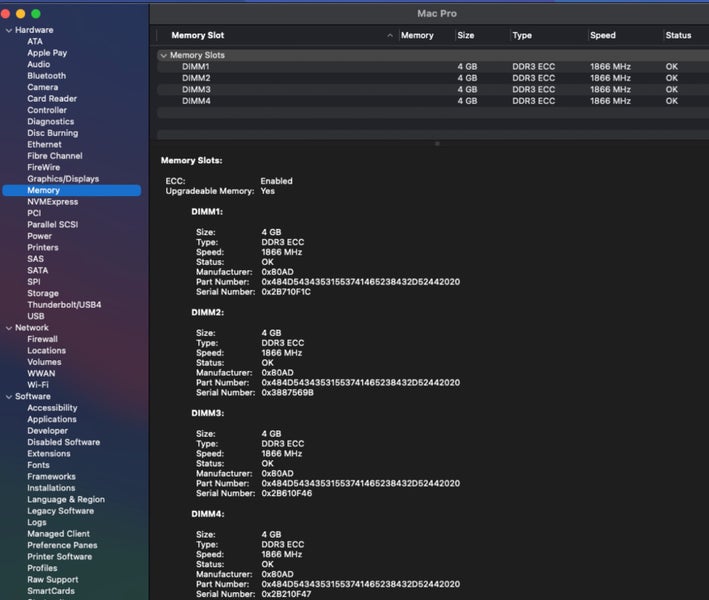Screen dimensions: 709x600
Task: Collapse the Software section chevron
Action: tap(9, 397)
